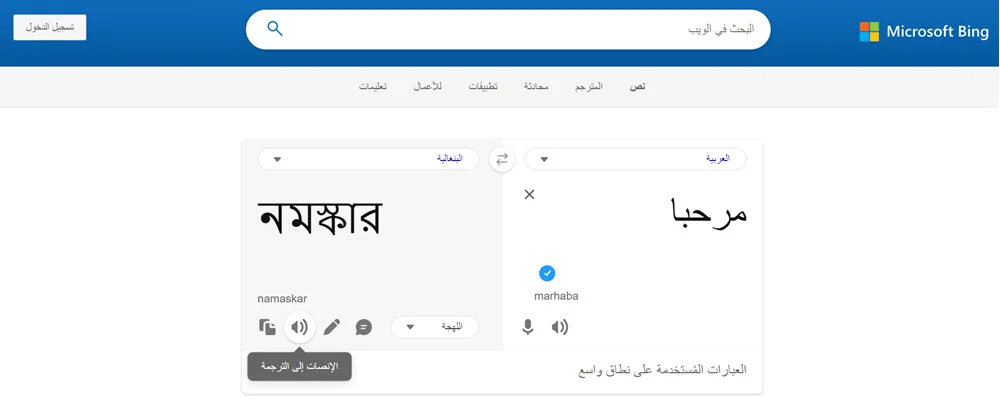1000x399 pixels.
Task: Click the sign-in button تسجيل الدخول
Action: [50, 27]
